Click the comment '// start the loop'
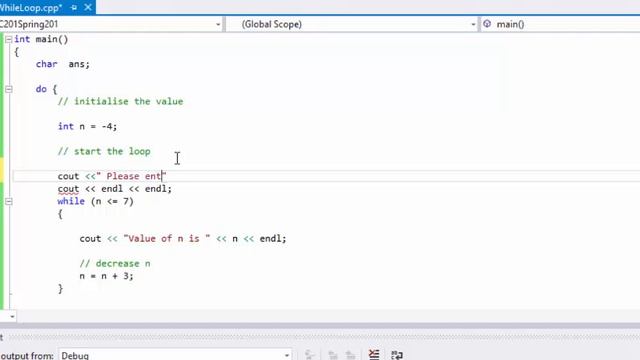The width and height of the screenshot is (640, 360). 104,151
